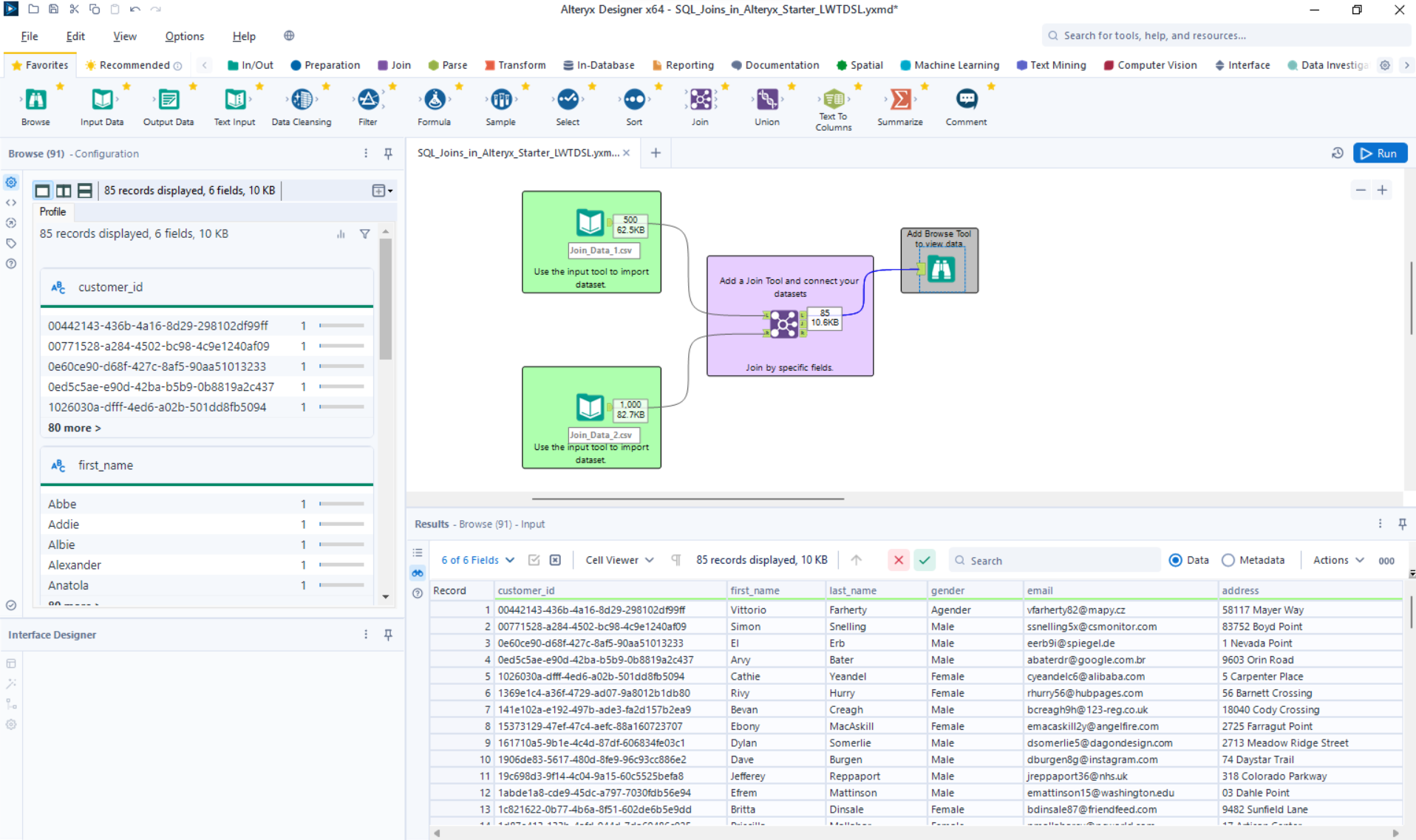Open the 6 of 6 Fields dropdown
Image resolution: width=1416 pixels, height=840 pixels.
coord(477,560)
